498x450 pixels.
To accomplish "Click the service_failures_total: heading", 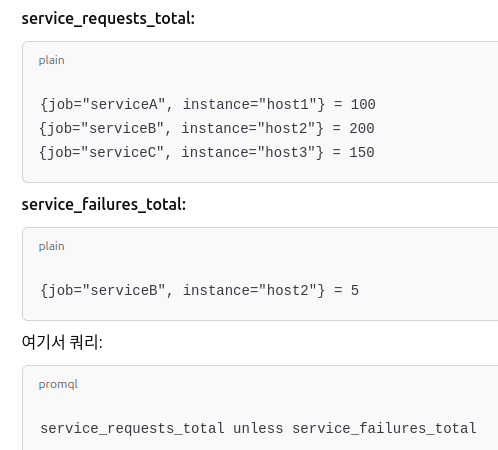I will 104,204.
